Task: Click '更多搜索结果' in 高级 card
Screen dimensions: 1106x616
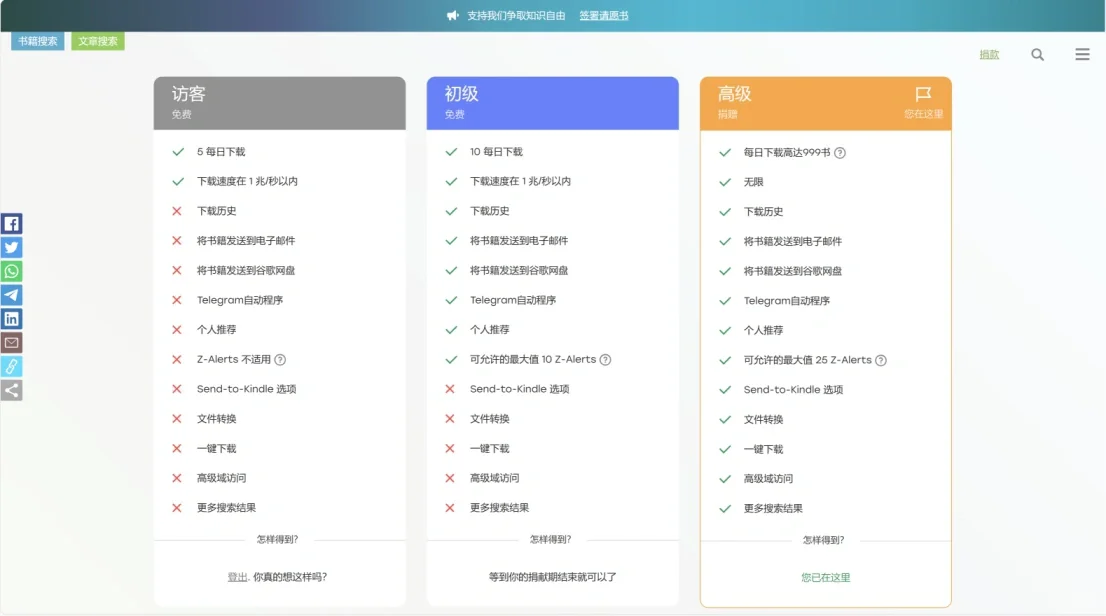Action: pos(773,509)
